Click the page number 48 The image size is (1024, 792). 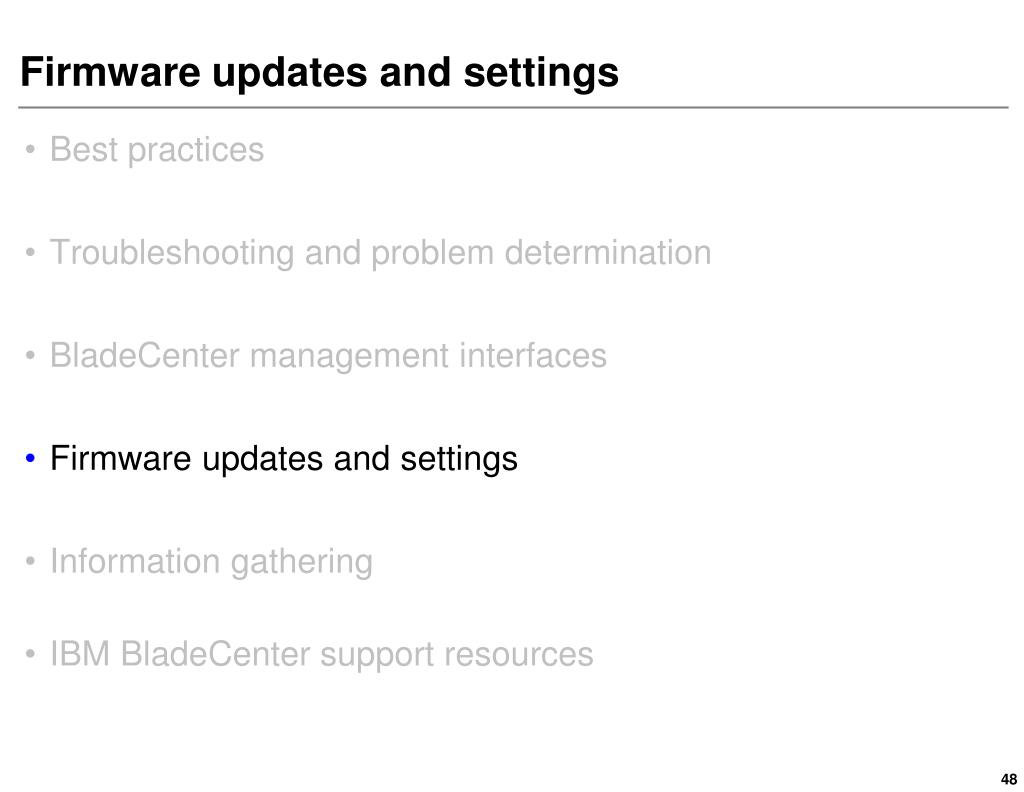click(1008, 779)
